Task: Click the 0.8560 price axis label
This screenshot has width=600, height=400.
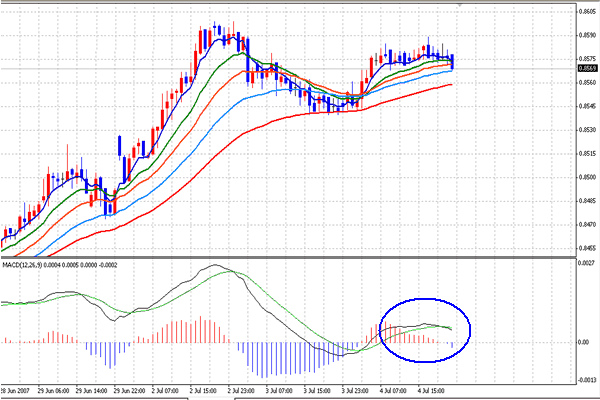Action: coord(587,82)
